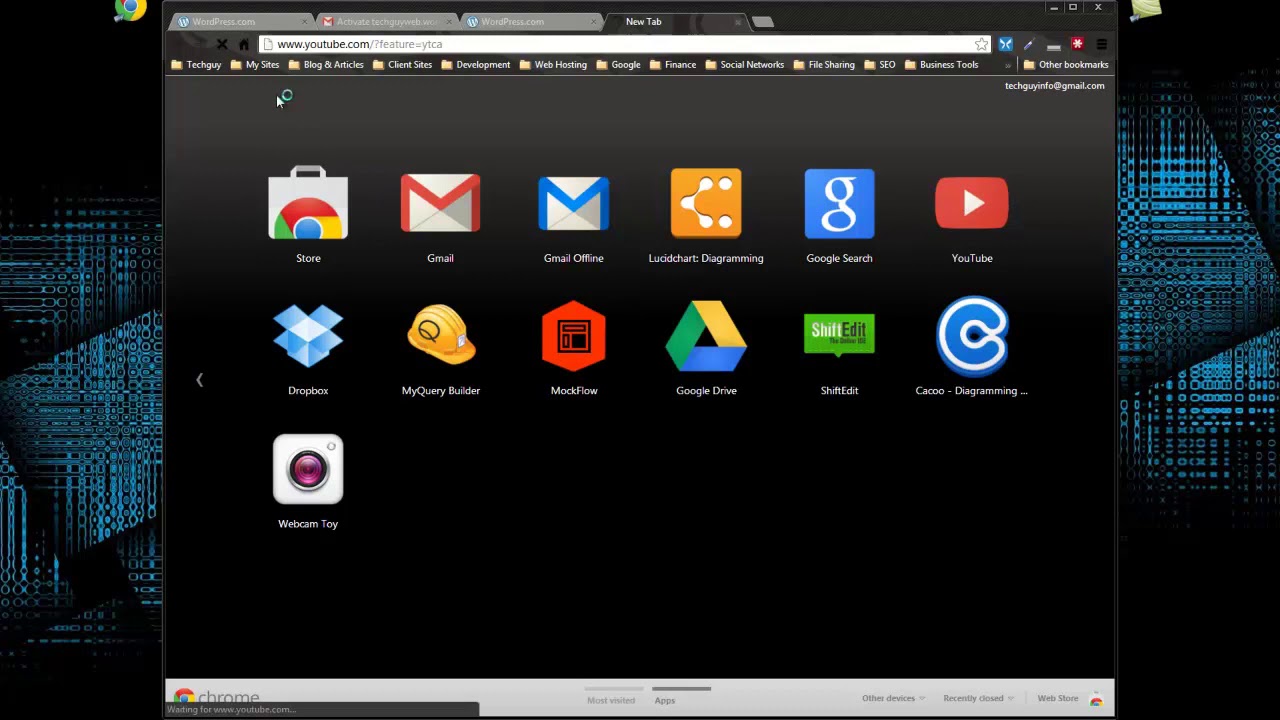Viewport: 1280px width, 720px height.
Task: Launch the YouTube app
Action: [x=972, y=204]
